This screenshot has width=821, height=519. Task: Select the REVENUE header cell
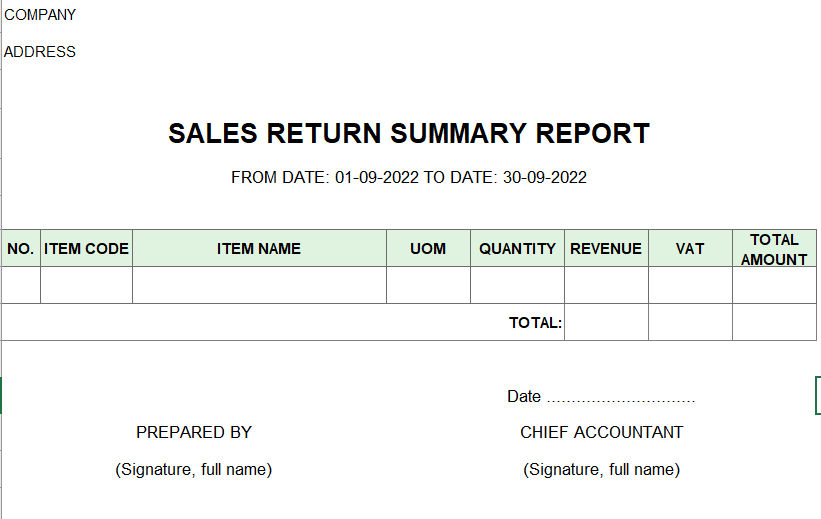[x=606, y=248]
